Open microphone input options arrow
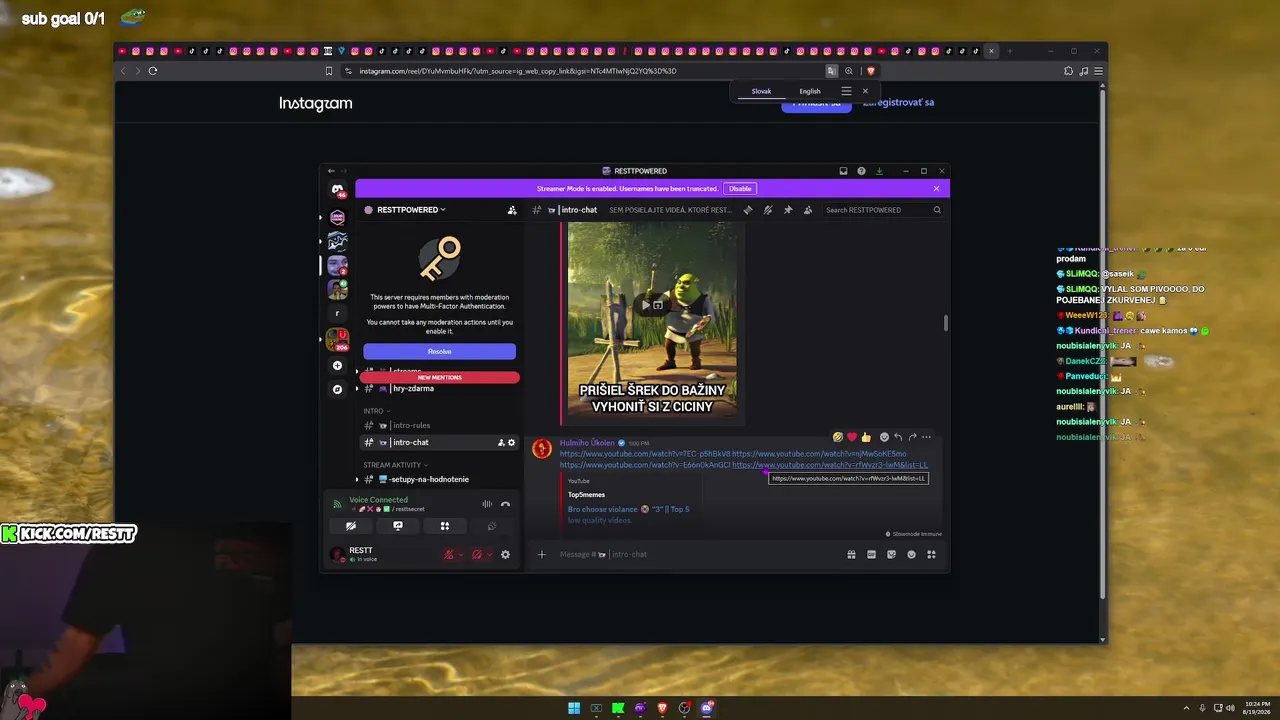This screenshot has width=1280, height=720. click(x=461, y=554)
